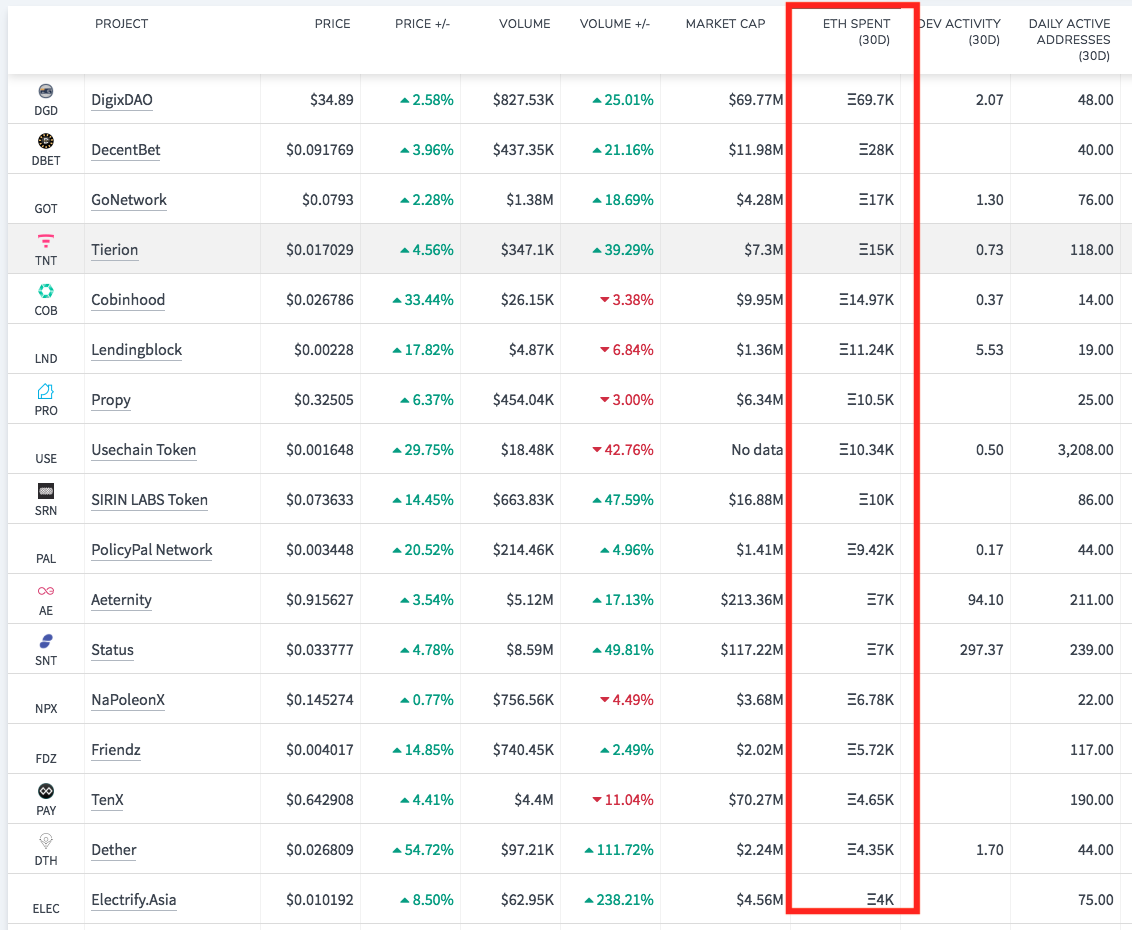This screenshot has height=930, width=1132.
Task: Click Aeternity market cap $213.36M
Action: [x=752, y=600]
